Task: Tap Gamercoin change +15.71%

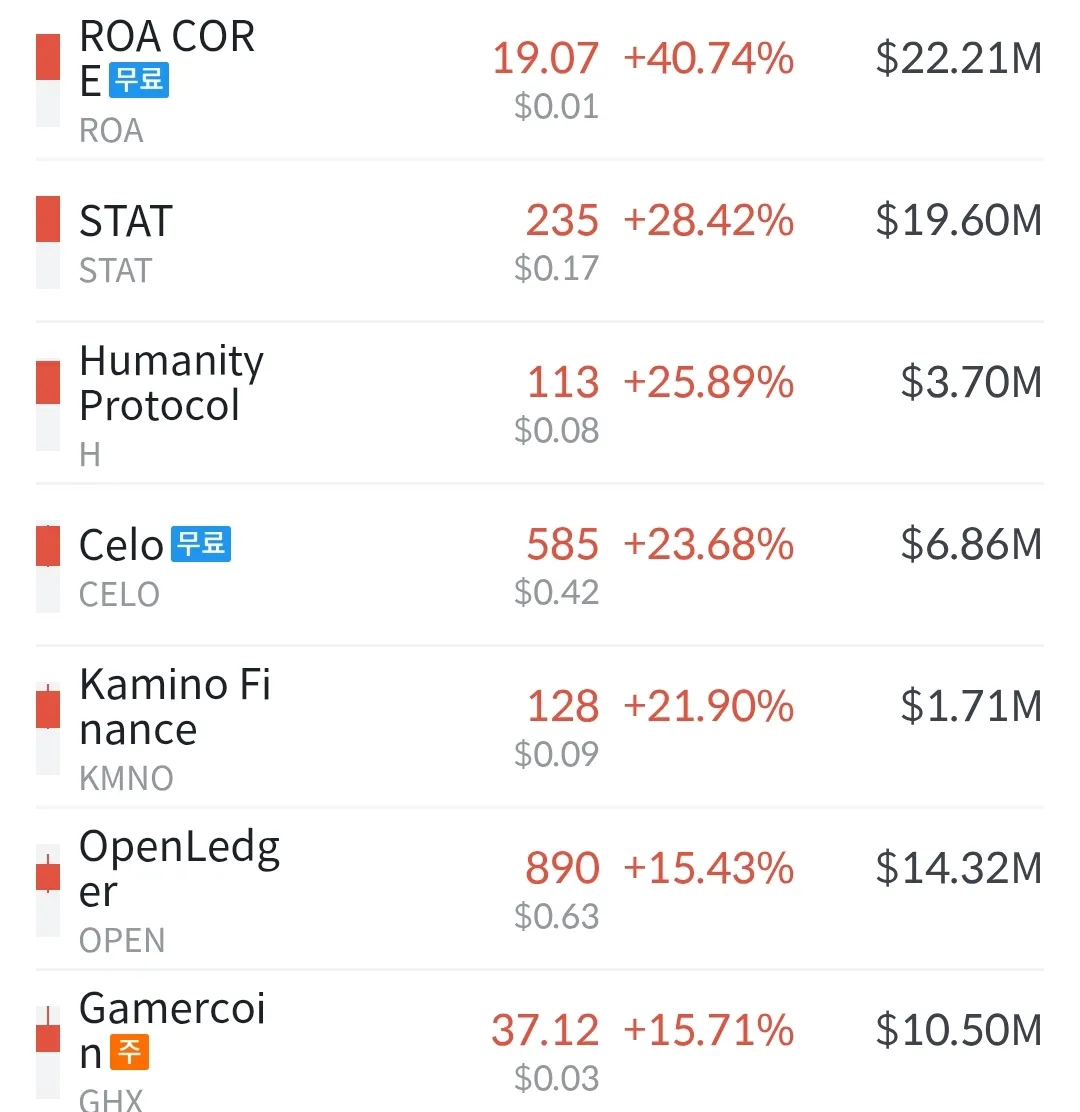Action: click(708, 1030)
